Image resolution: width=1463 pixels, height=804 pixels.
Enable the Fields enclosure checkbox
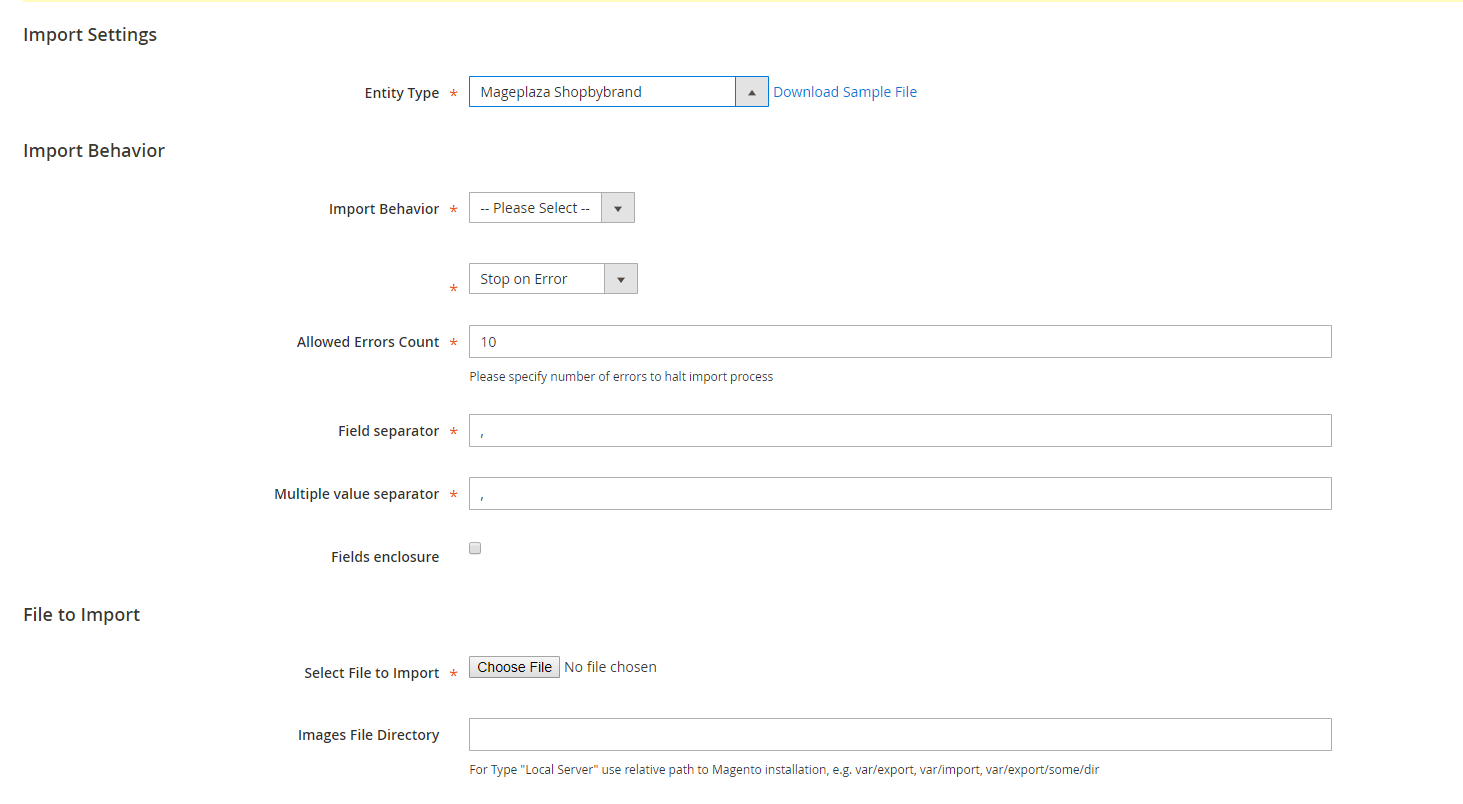click(475, 548)
